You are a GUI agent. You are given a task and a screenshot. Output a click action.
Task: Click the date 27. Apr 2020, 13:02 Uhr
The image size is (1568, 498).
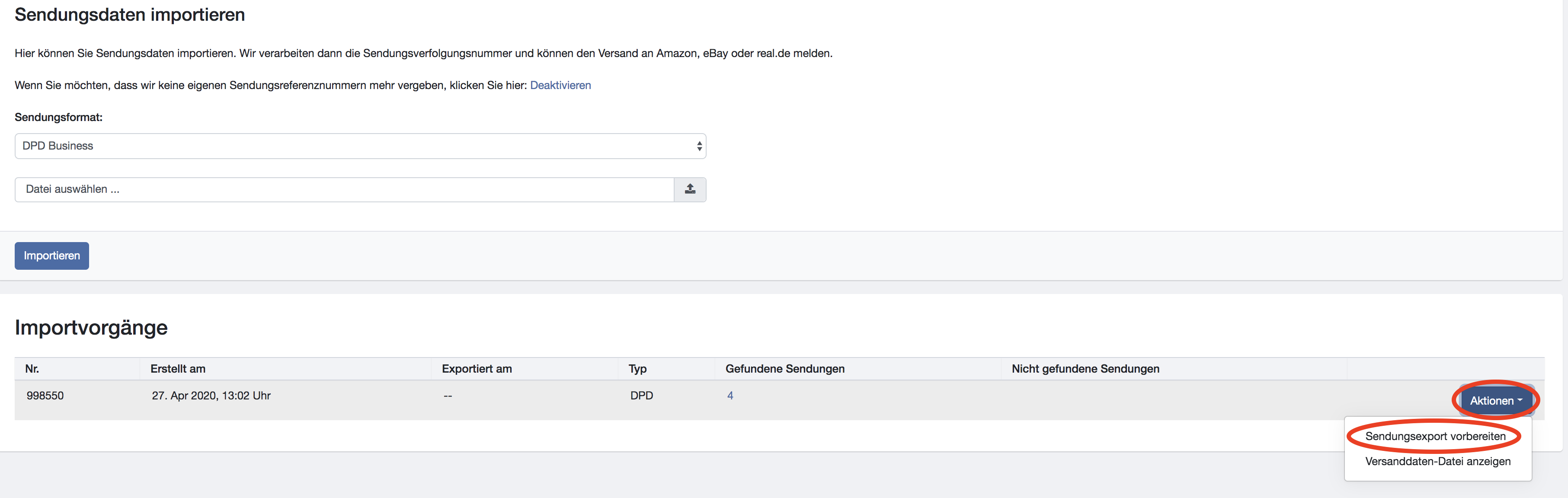[211, 396]
